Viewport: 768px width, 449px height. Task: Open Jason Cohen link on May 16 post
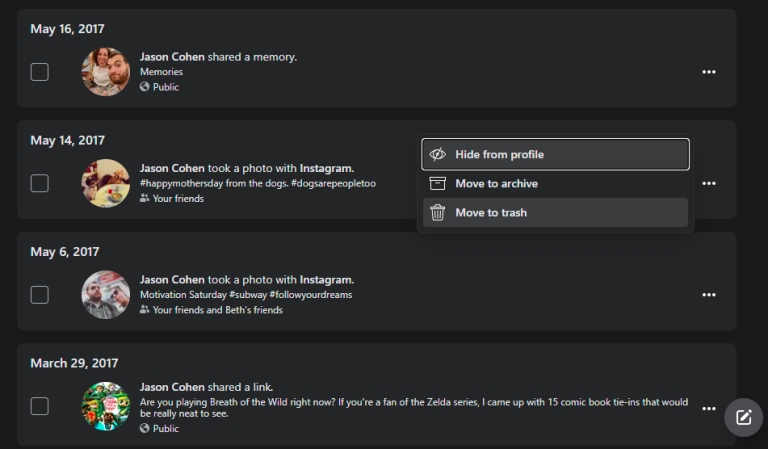click(x=172, y=57)
